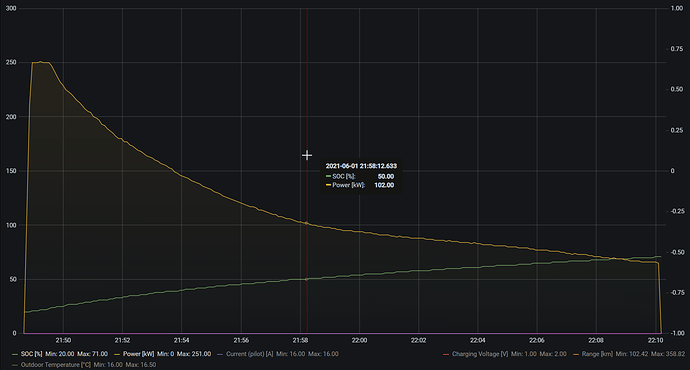This screenshot has width=690, height=370.
Task: Click Range legend 'Min: 102.42' value
Action: click(632, 354)
